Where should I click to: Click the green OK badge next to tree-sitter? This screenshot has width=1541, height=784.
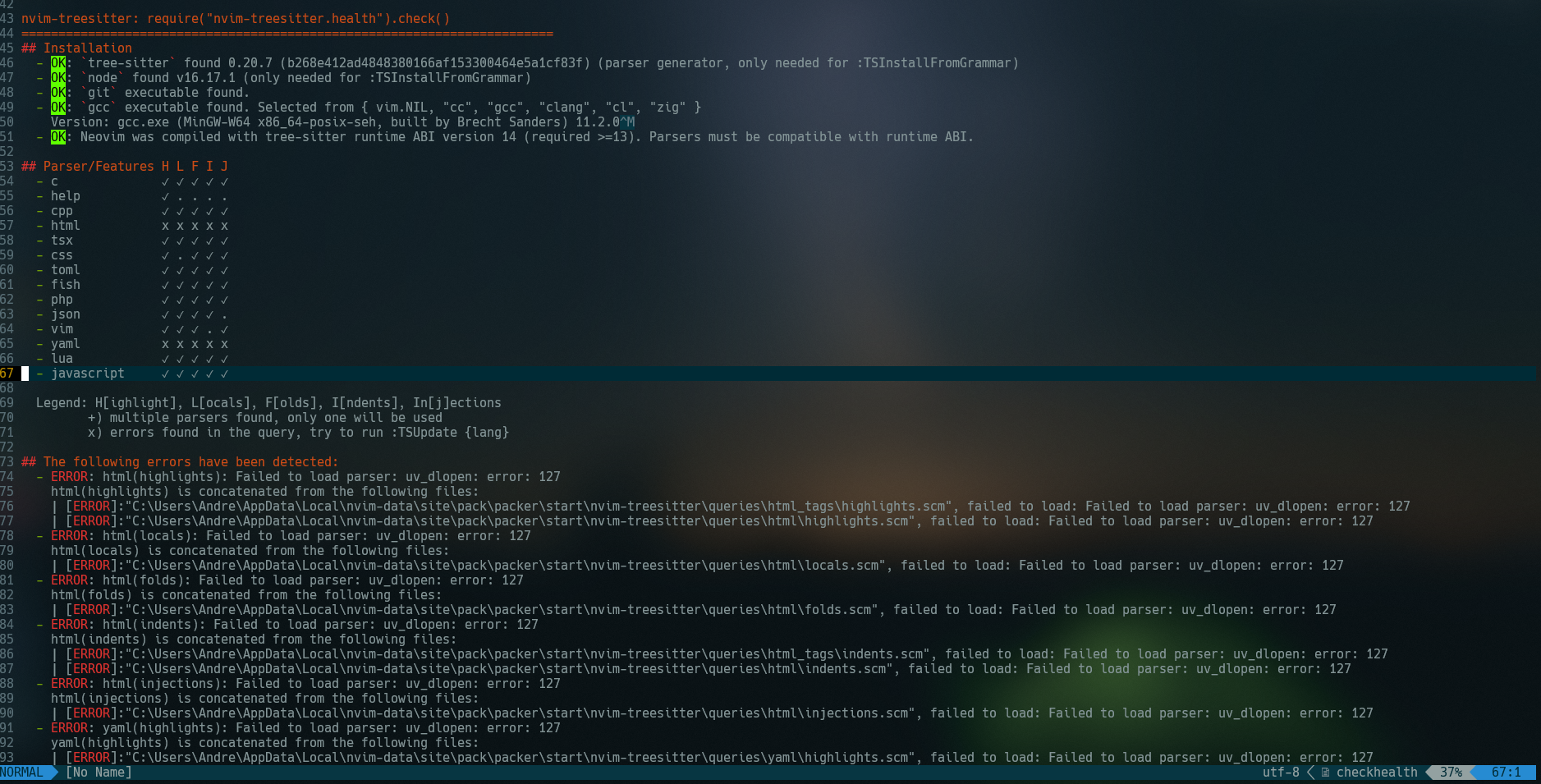click(57, 62)
